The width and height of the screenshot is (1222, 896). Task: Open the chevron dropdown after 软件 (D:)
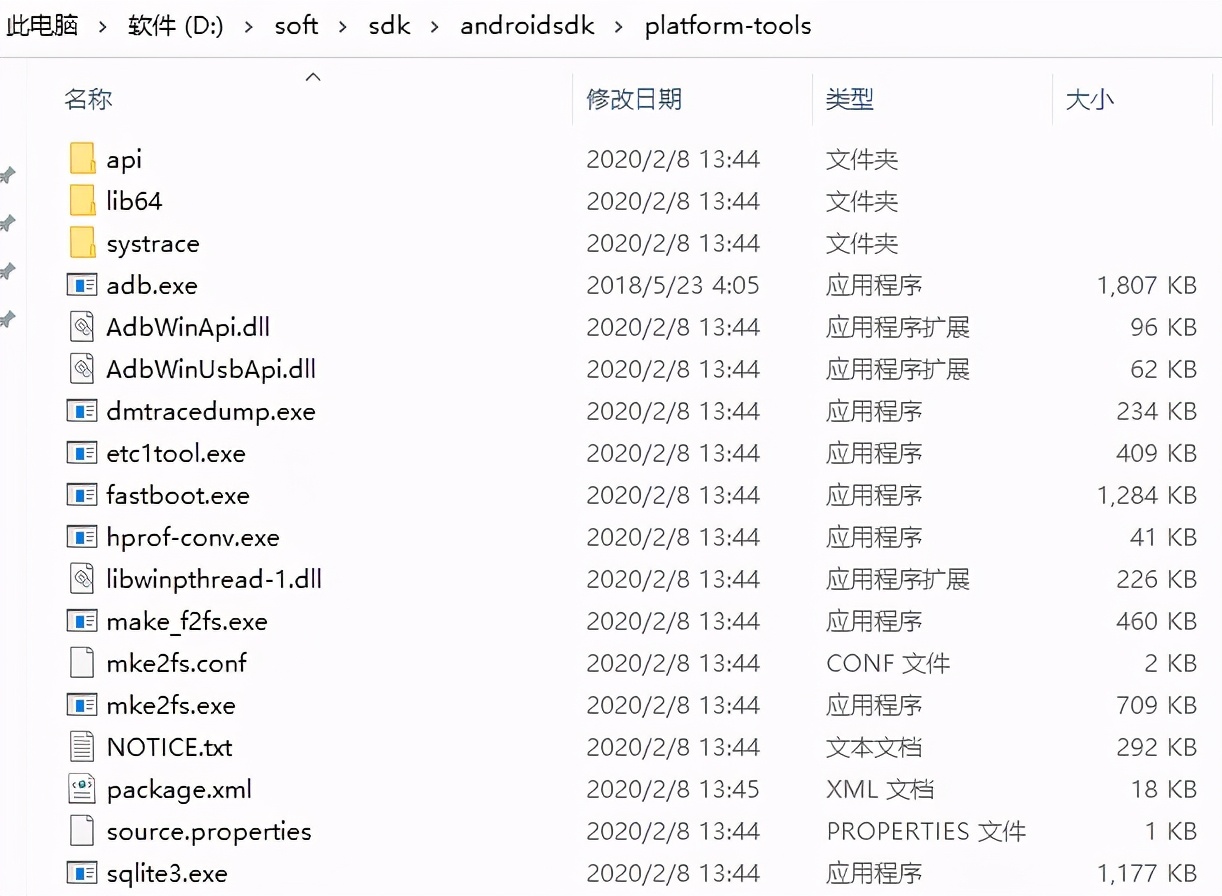(x=250, y=26)
